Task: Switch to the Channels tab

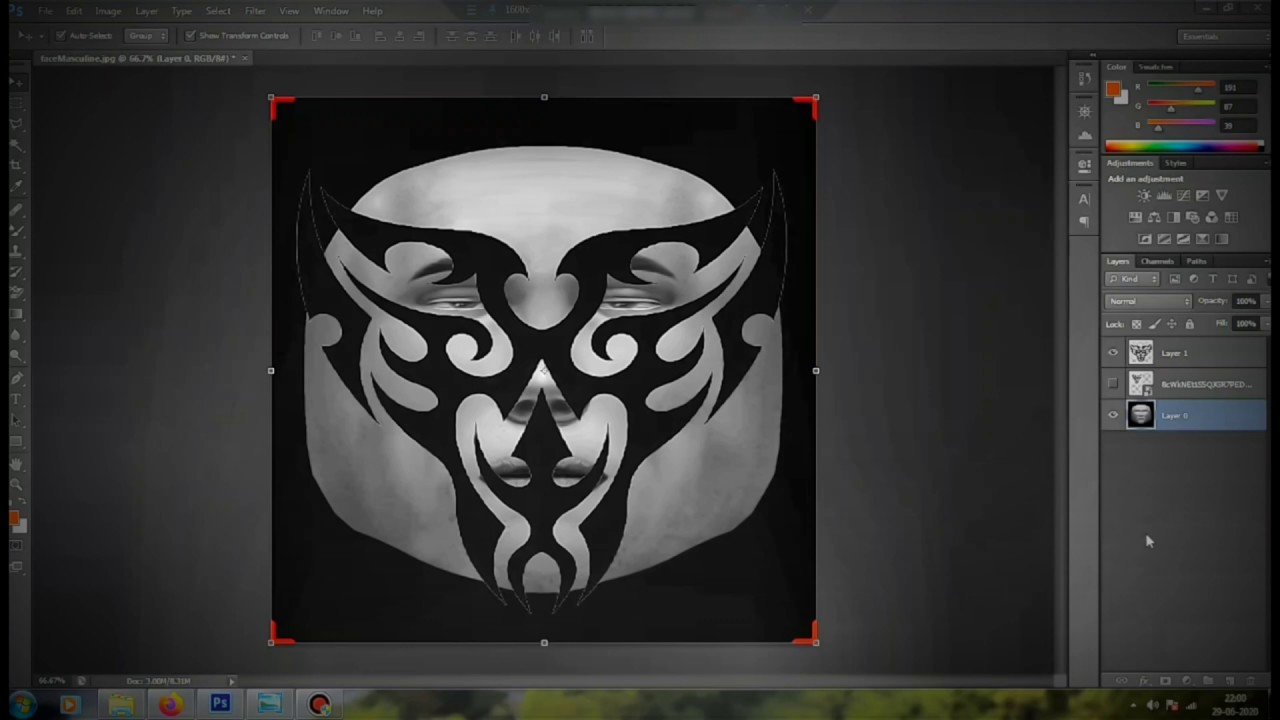Action: pyautogui.click(x=1157, y=261)
